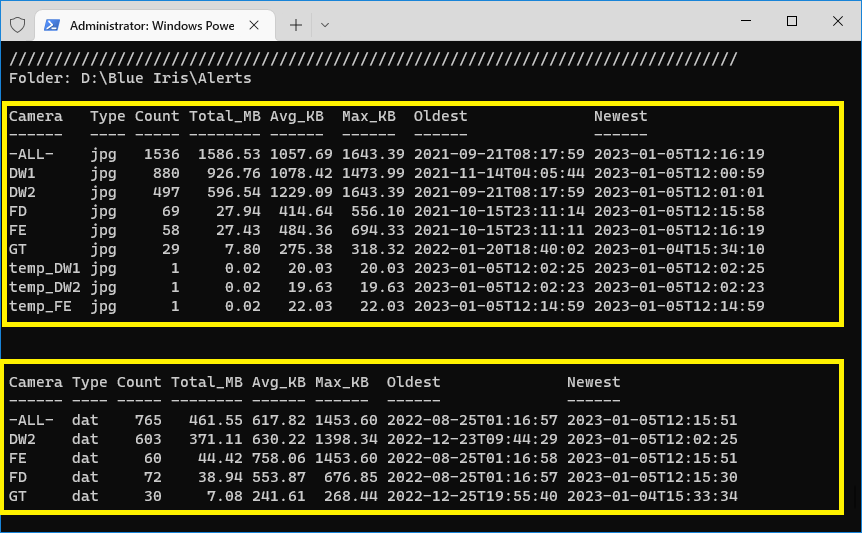Click the total value 1586.53

tap(229, 154)
